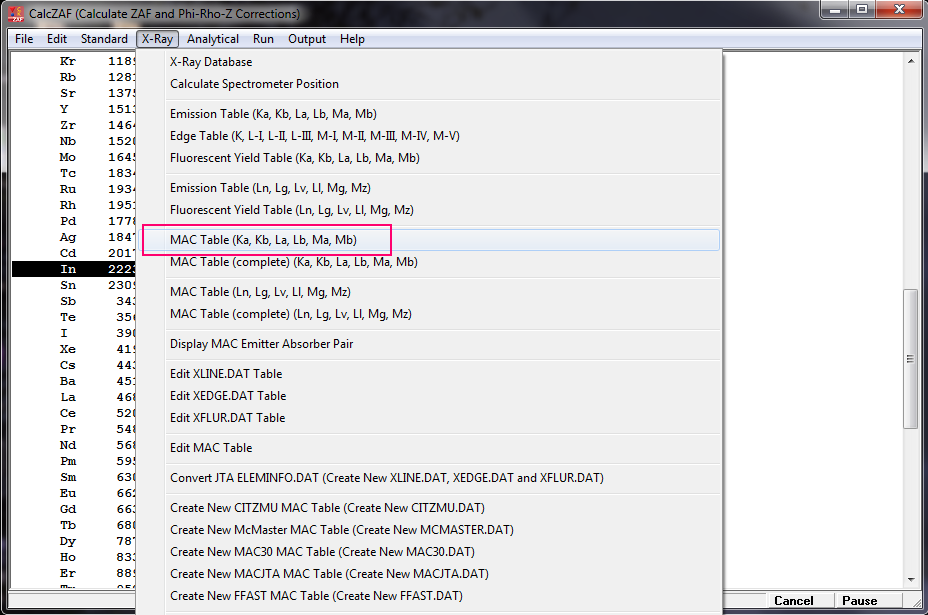Open Edge Table (K, L-I, L-II...) entry
This screenshot has height=615, width=928.
[x=314, y=136]
